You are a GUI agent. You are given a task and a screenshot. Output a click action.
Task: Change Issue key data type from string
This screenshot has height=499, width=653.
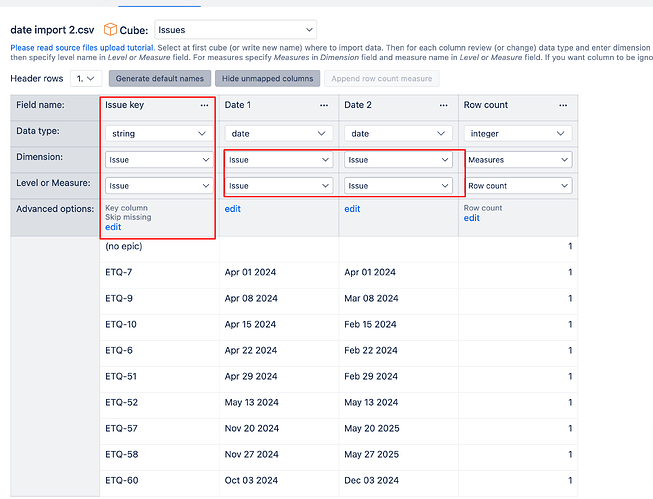click(159, 134)
